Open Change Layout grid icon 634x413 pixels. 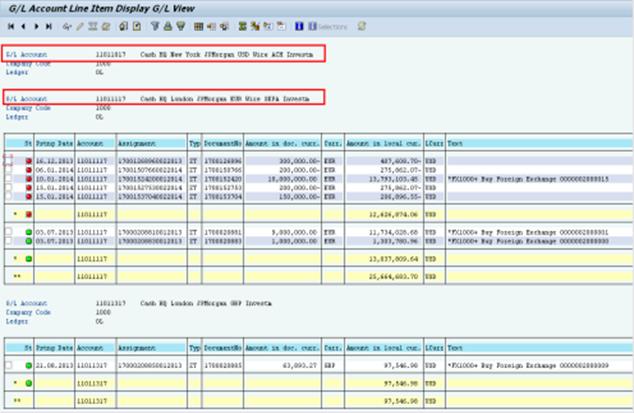[x=198, y=27]
